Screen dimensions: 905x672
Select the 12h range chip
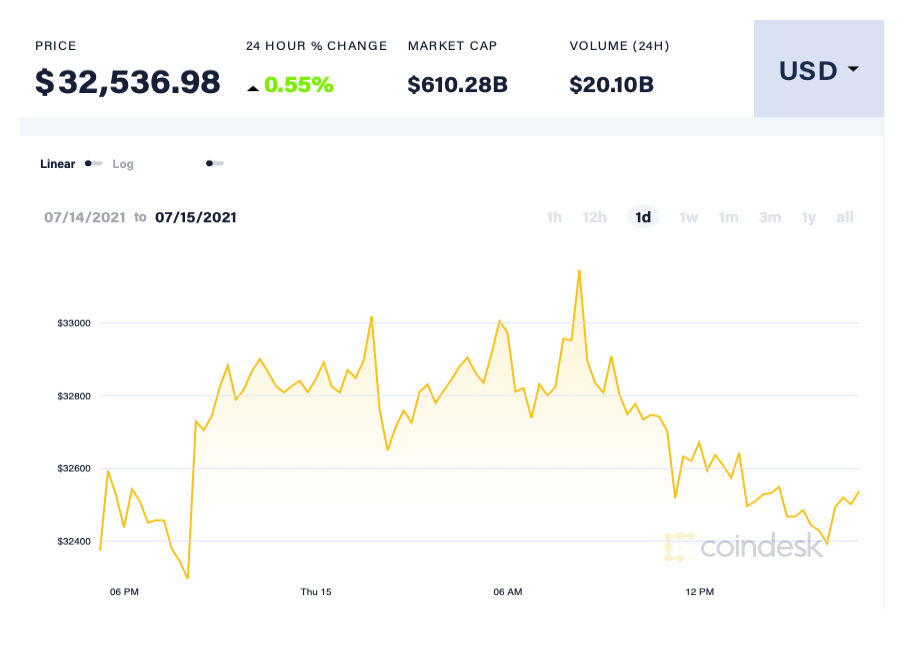(595, 217)
